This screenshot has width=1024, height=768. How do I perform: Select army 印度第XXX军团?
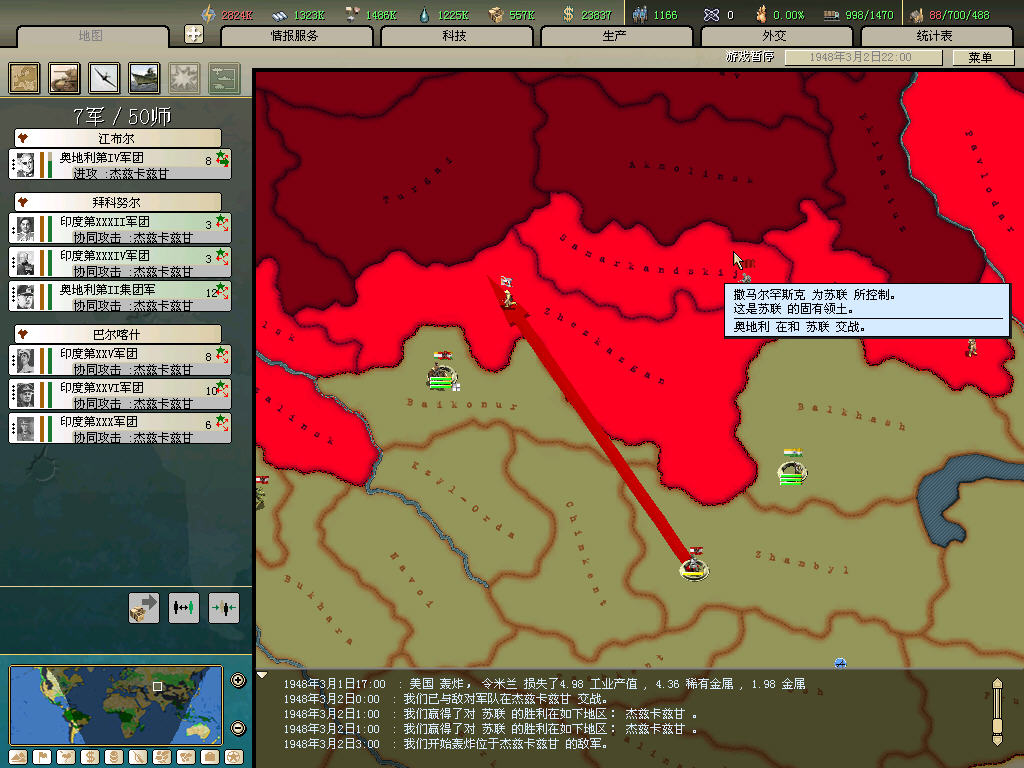click(x=120, y=428)
